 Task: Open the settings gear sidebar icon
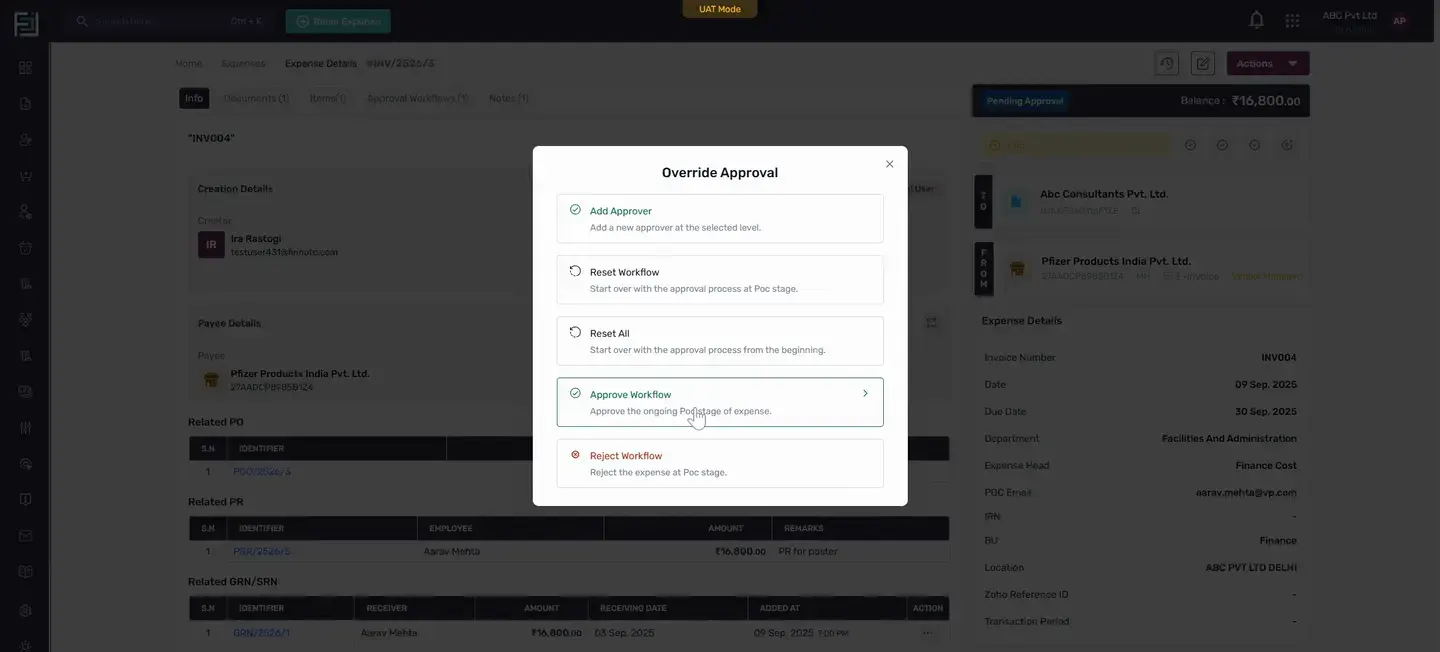[25, 610]
